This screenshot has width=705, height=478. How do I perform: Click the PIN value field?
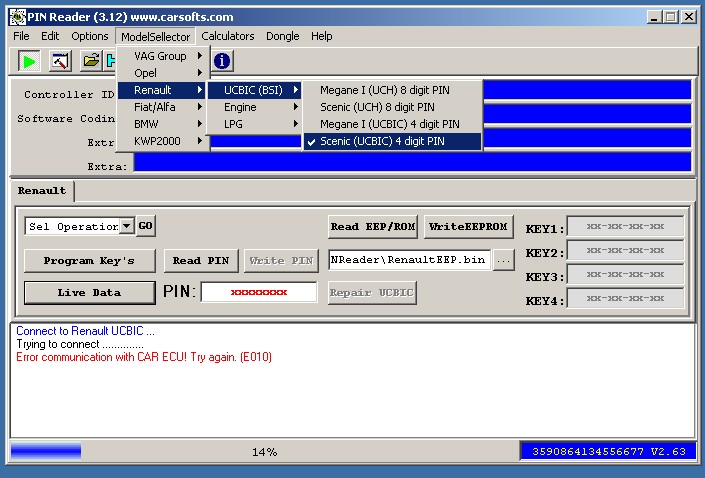pos(259,292)
